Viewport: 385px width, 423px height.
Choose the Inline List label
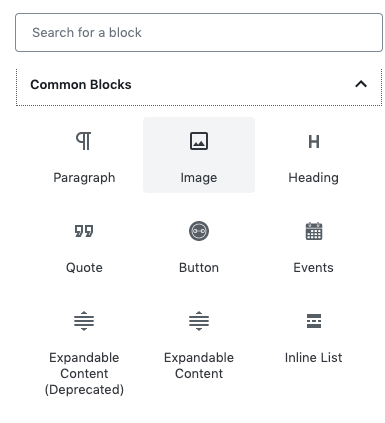tap(313, 358)
